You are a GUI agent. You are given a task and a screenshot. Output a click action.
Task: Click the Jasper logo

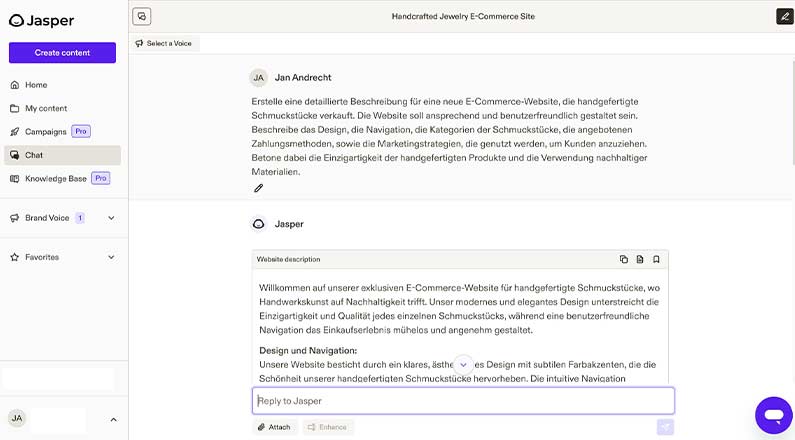click(x=42, y=20)
